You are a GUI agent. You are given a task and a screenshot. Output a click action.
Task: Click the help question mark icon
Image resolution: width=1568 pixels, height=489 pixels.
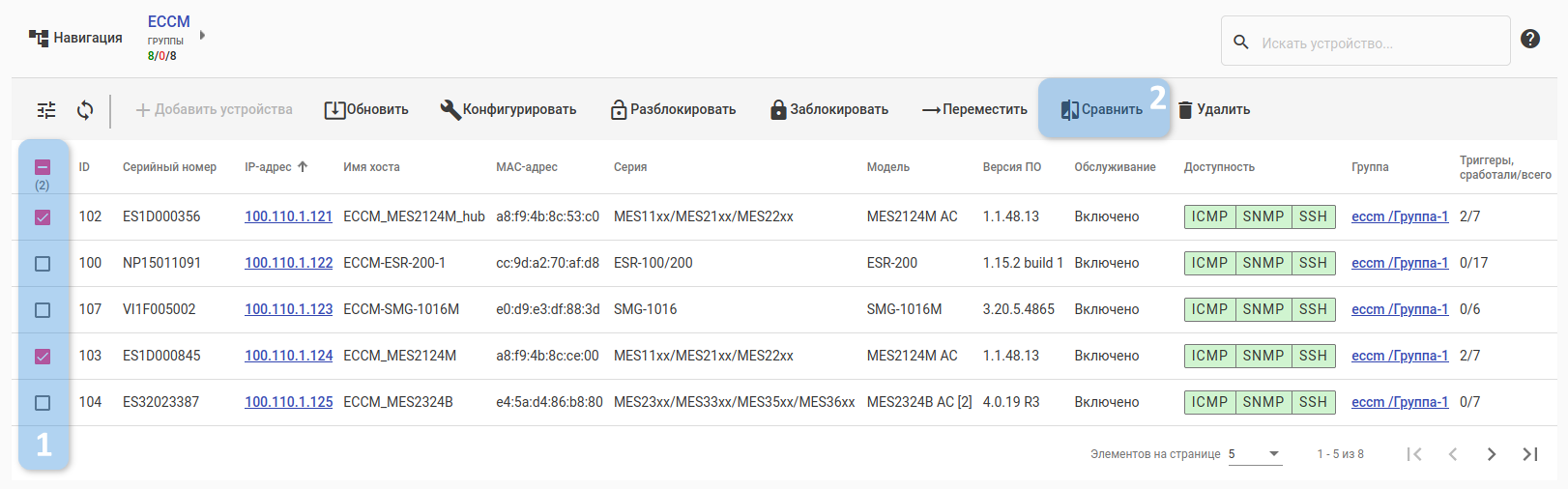coord(1530,39)
